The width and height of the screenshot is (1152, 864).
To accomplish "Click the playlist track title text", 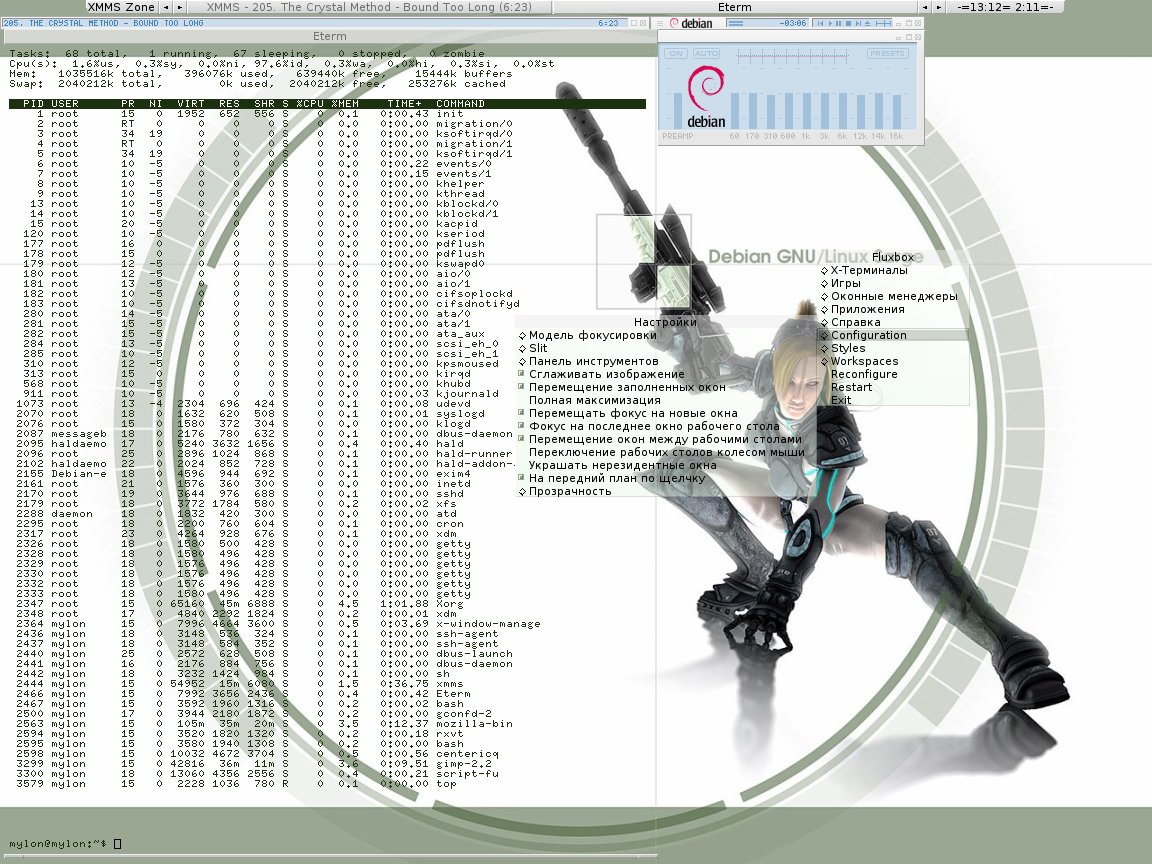I will [104, 24].
